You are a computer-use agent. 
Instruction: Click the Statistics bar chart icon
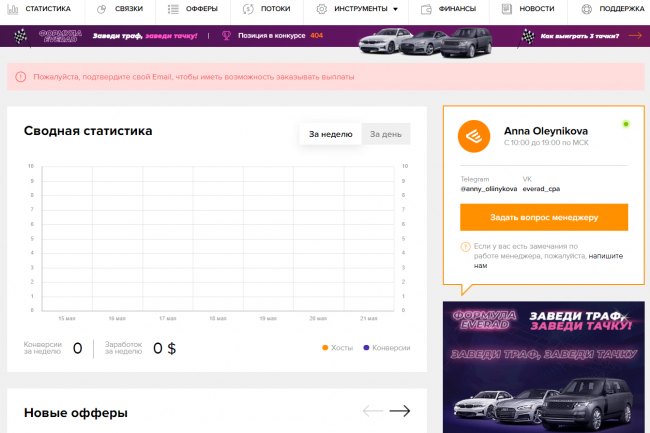pos(13,9)
